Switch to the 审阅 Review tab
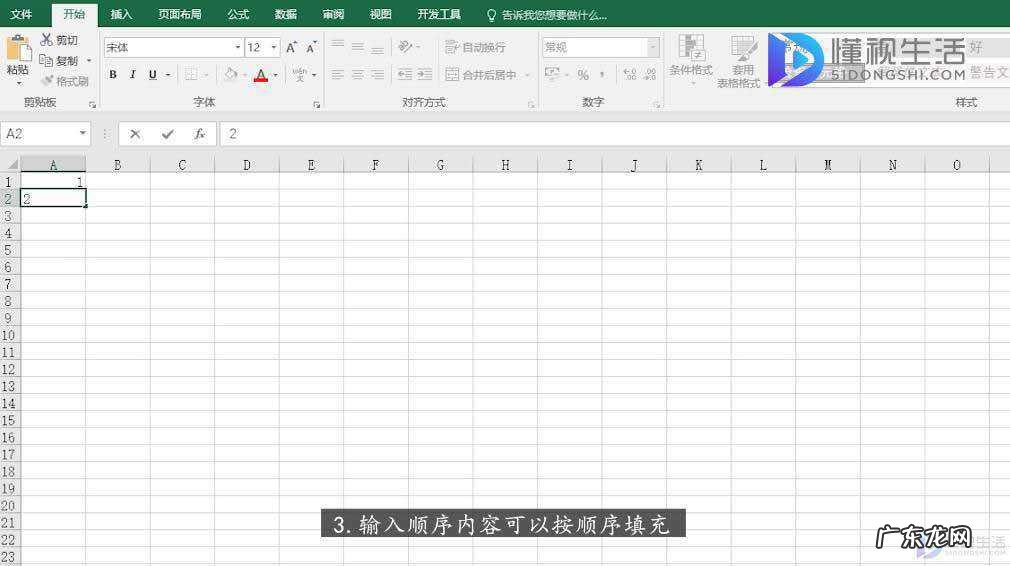 [x=333, y=14]
